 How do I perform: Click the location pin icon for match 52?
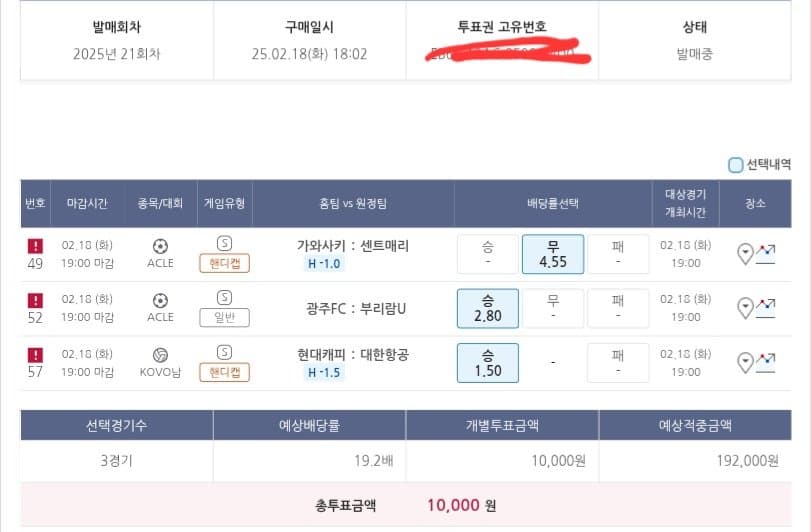[x=745, y=308]
